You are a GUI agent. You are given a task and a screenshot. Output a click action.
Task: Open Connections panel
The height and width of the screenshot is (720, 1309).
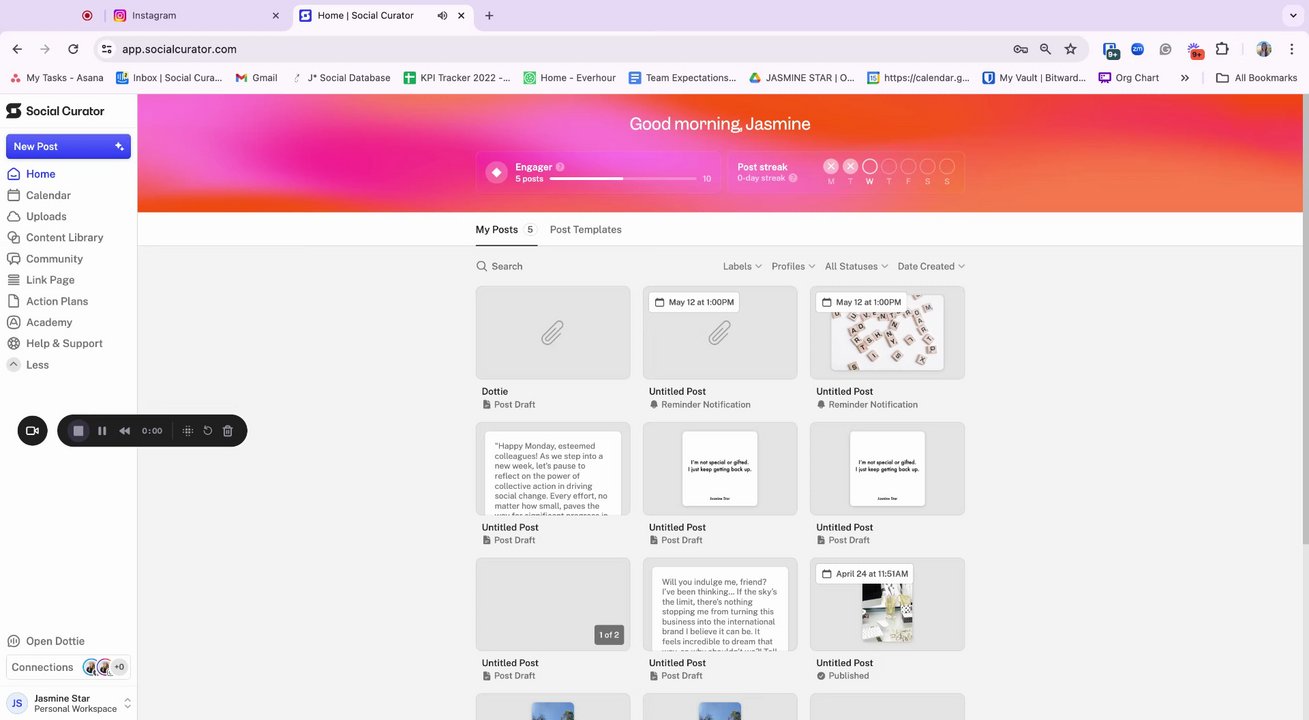(68, 667)
